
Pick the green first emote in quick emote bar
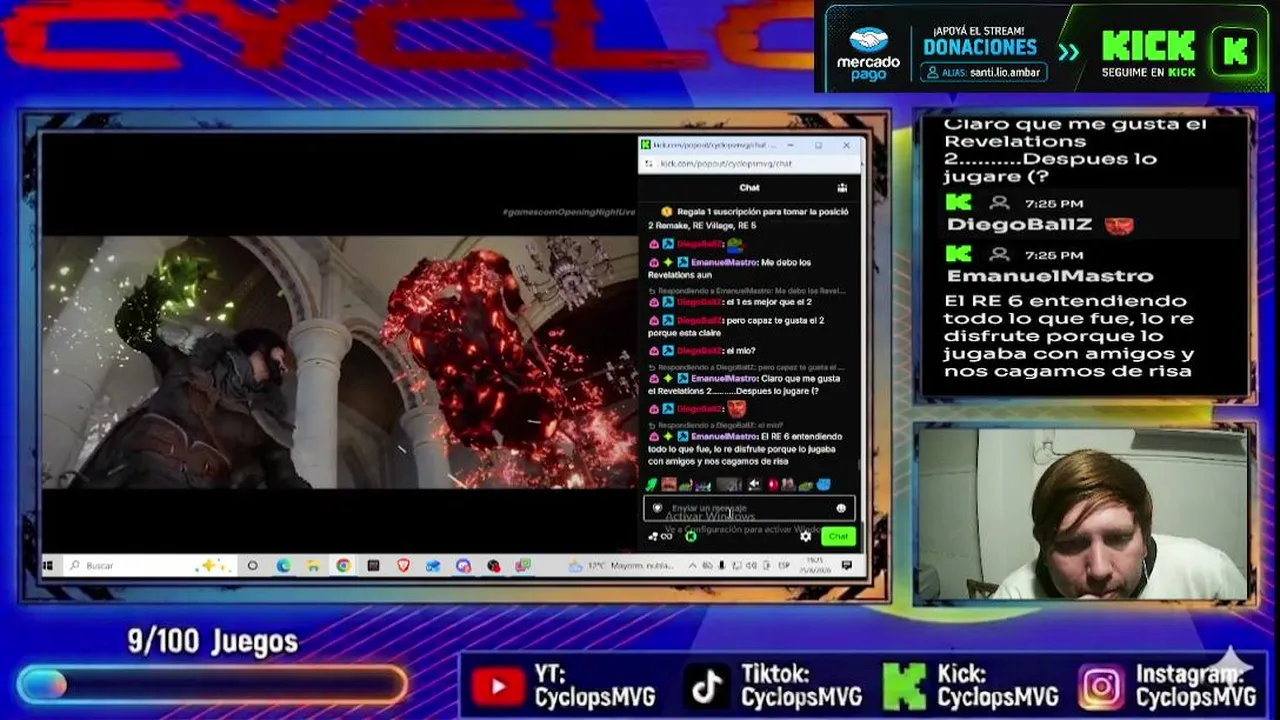(x=651, y=485)
